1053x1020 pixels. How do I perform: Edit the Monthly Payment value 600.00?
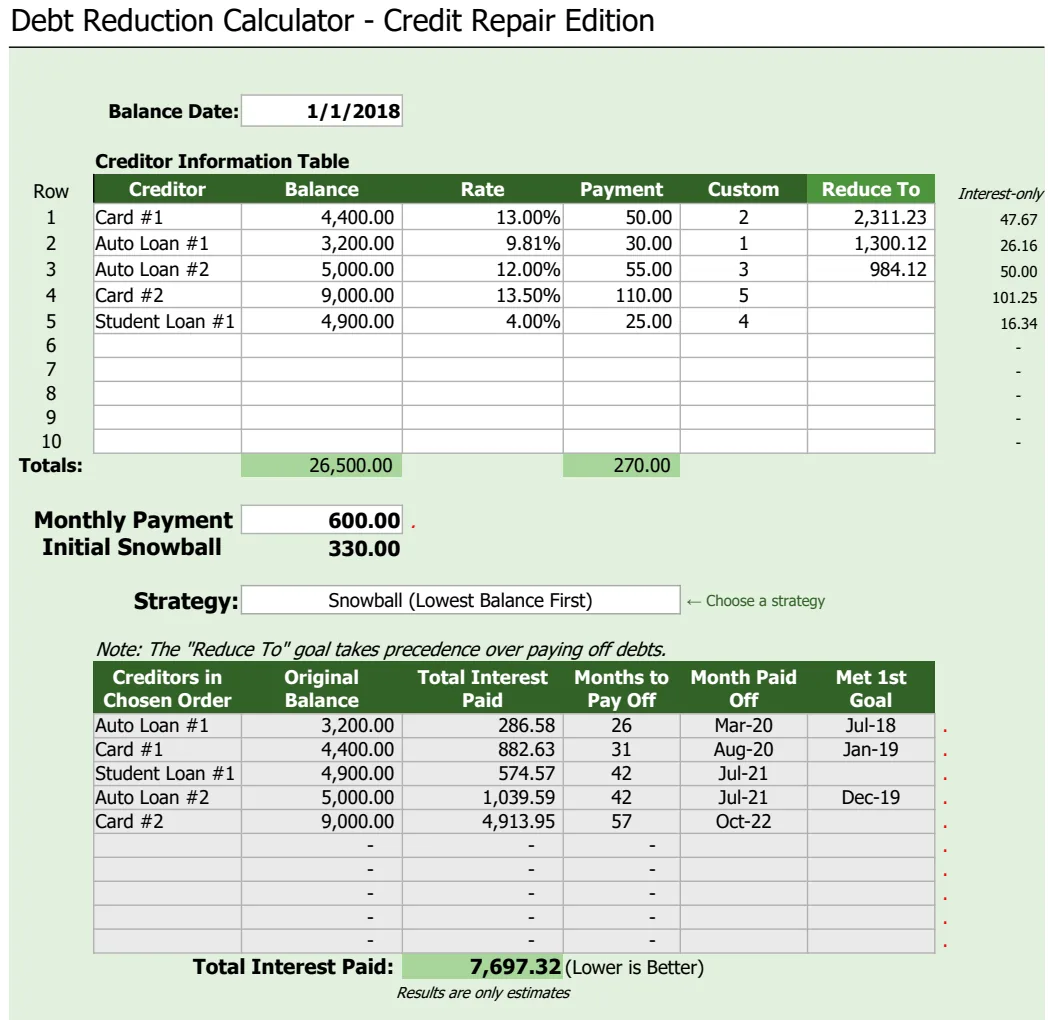coord(322,520)
